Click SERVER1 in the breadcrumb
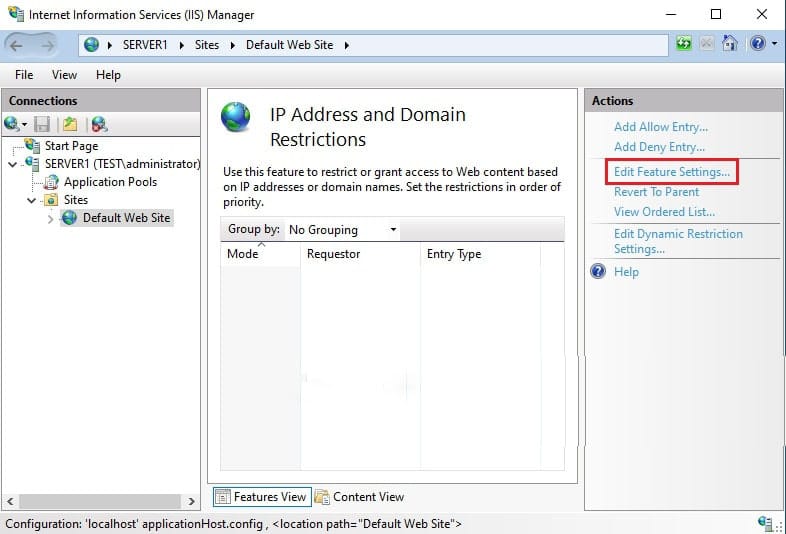The height and width of the screenshot is (534, 786). (145, 45)
